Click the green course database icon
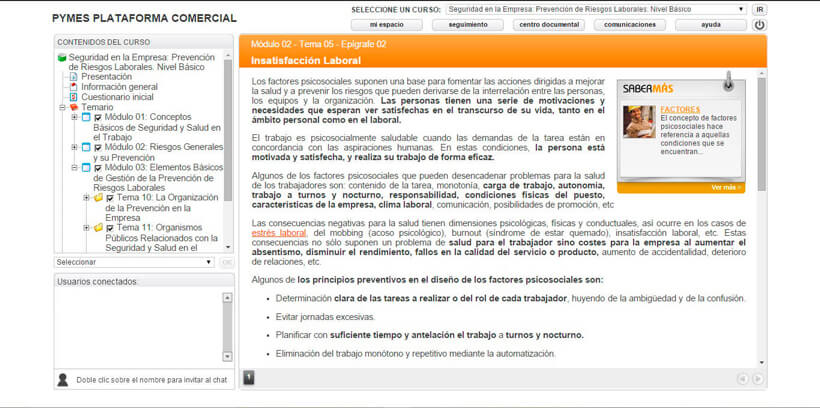 (x=62, y=58)
